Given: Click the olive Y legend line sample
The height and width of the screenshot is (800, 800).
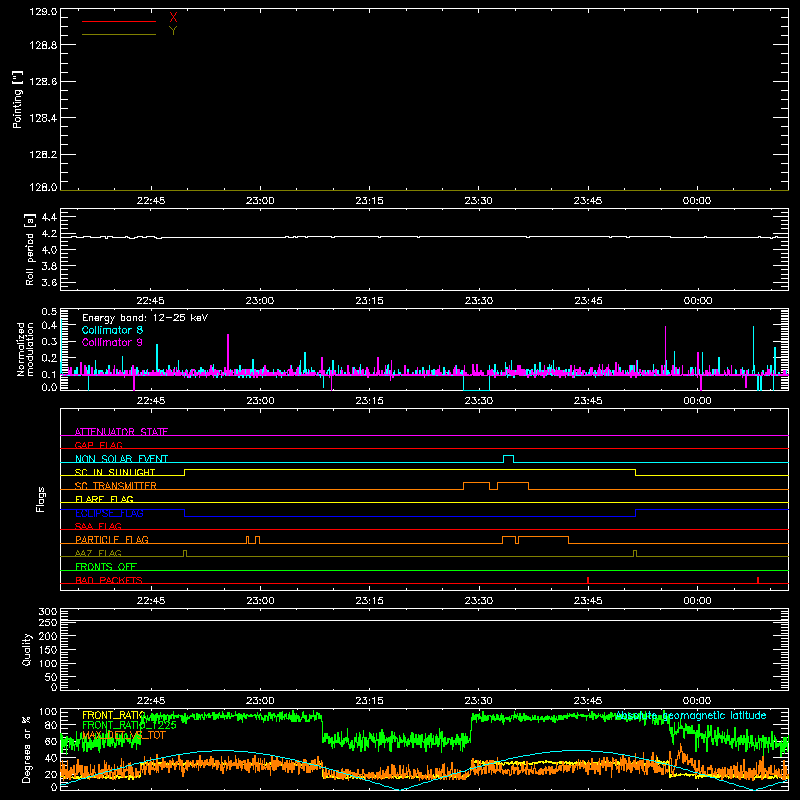Looking at the screenshot, I should [119, 34].
